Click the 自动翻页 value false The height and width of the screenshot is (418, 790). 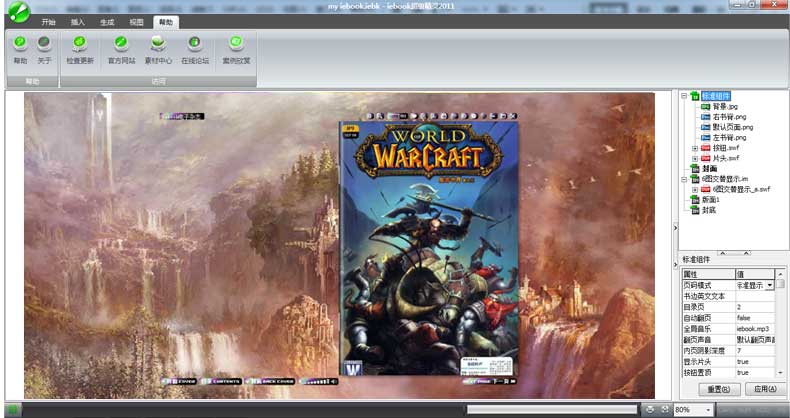pos(755,318)
